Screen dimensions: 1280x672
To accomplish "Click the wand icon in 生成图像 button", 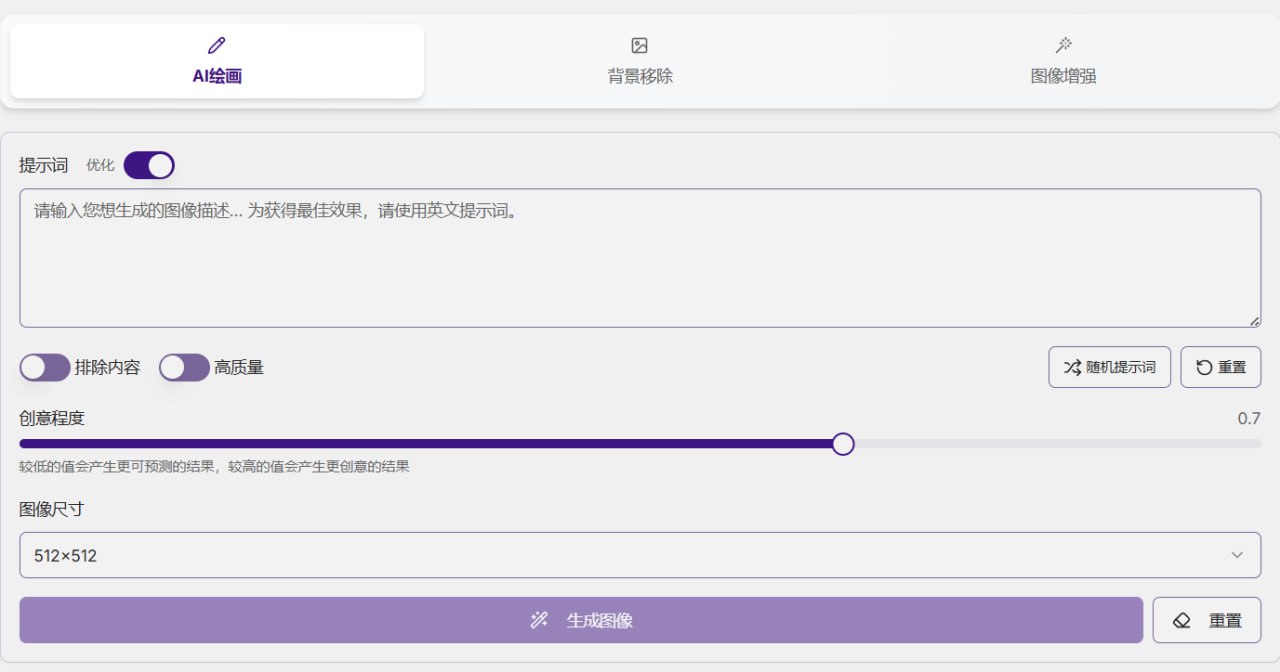I will (x=539, y=620).
